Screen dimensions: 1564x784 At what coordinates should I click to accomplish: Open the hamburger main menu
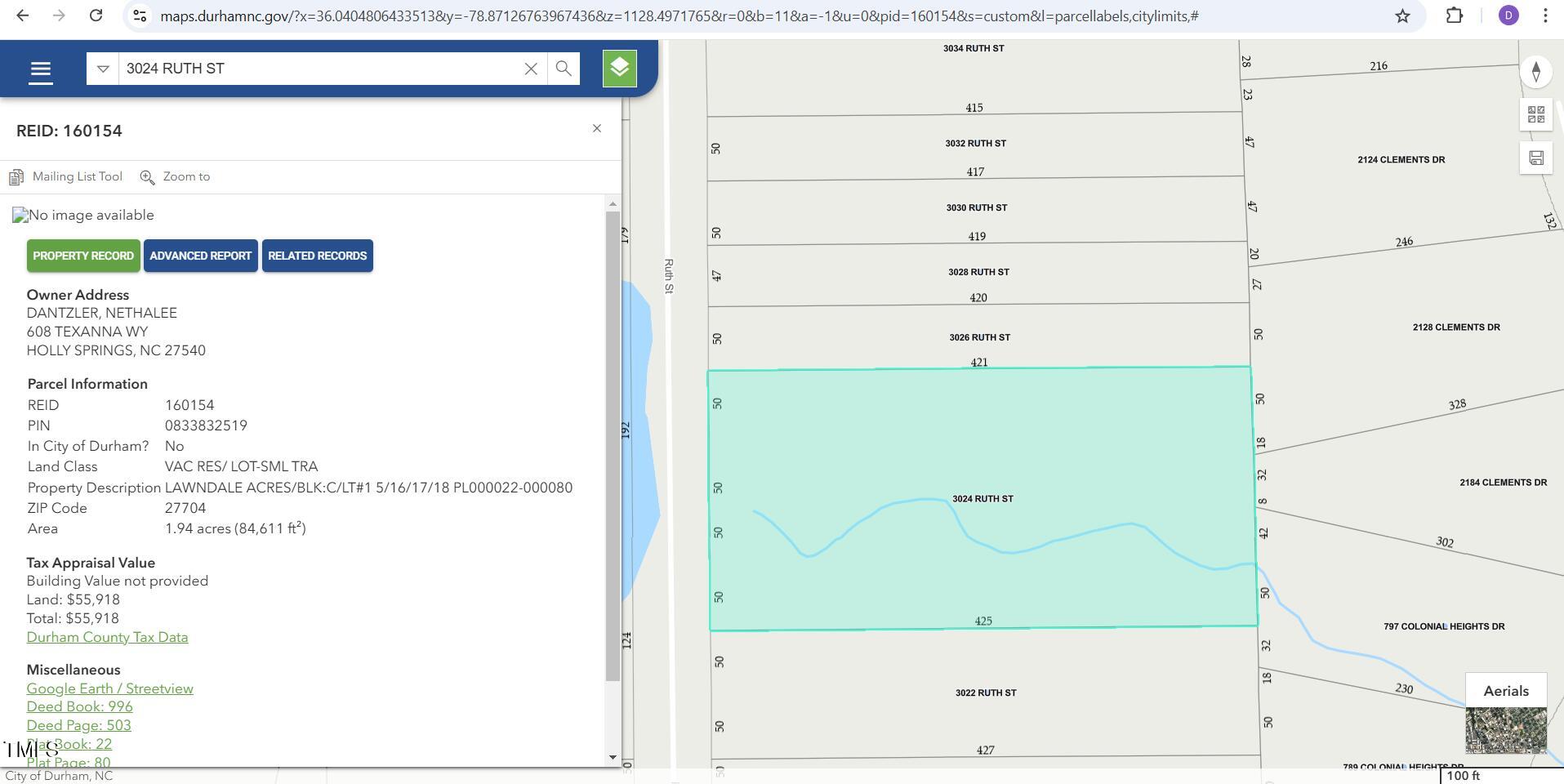pyautogui.click(x=40, y=71)
